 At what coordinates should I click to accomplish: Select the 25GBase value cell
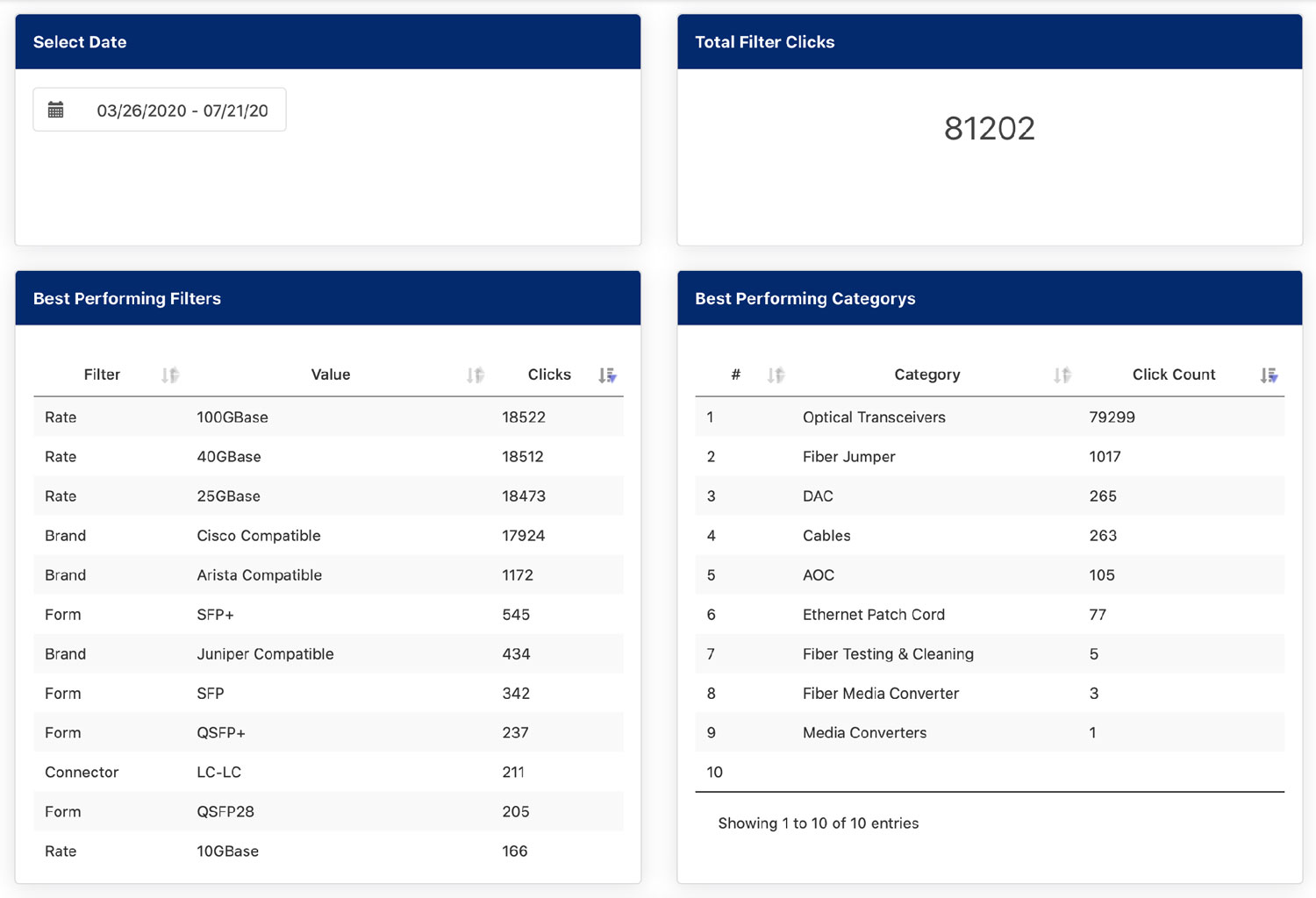229,496
